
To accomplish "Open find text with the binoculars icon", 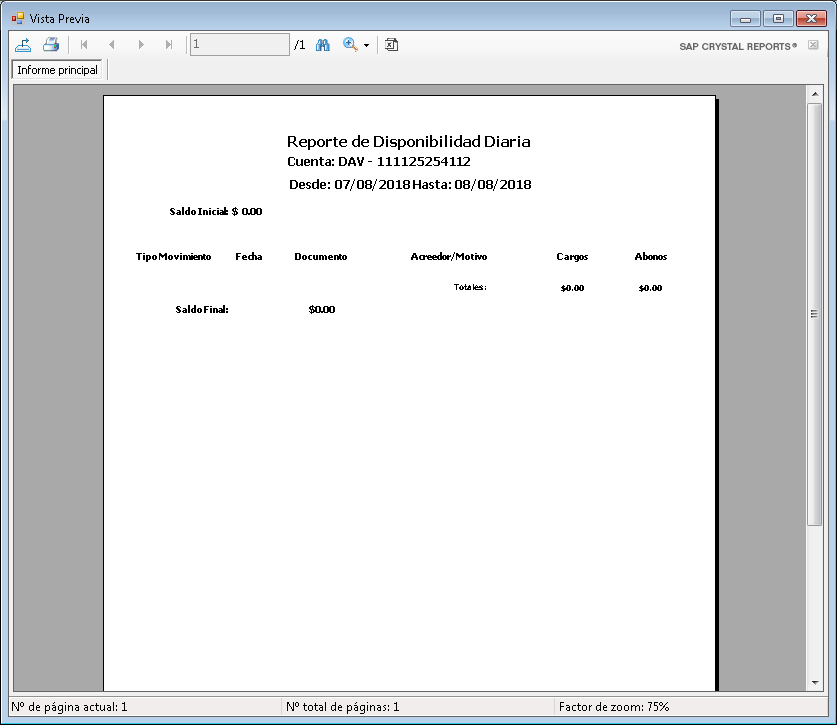I will tap(322, 44).
